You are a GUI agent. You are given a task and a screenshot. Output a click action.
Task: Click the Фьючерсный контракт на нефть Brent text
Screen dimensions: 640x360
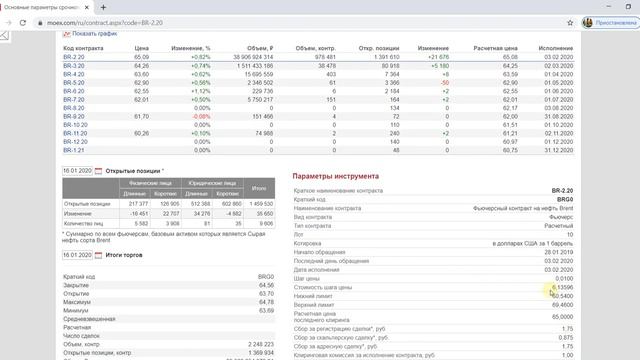click(x=523, y=208)
